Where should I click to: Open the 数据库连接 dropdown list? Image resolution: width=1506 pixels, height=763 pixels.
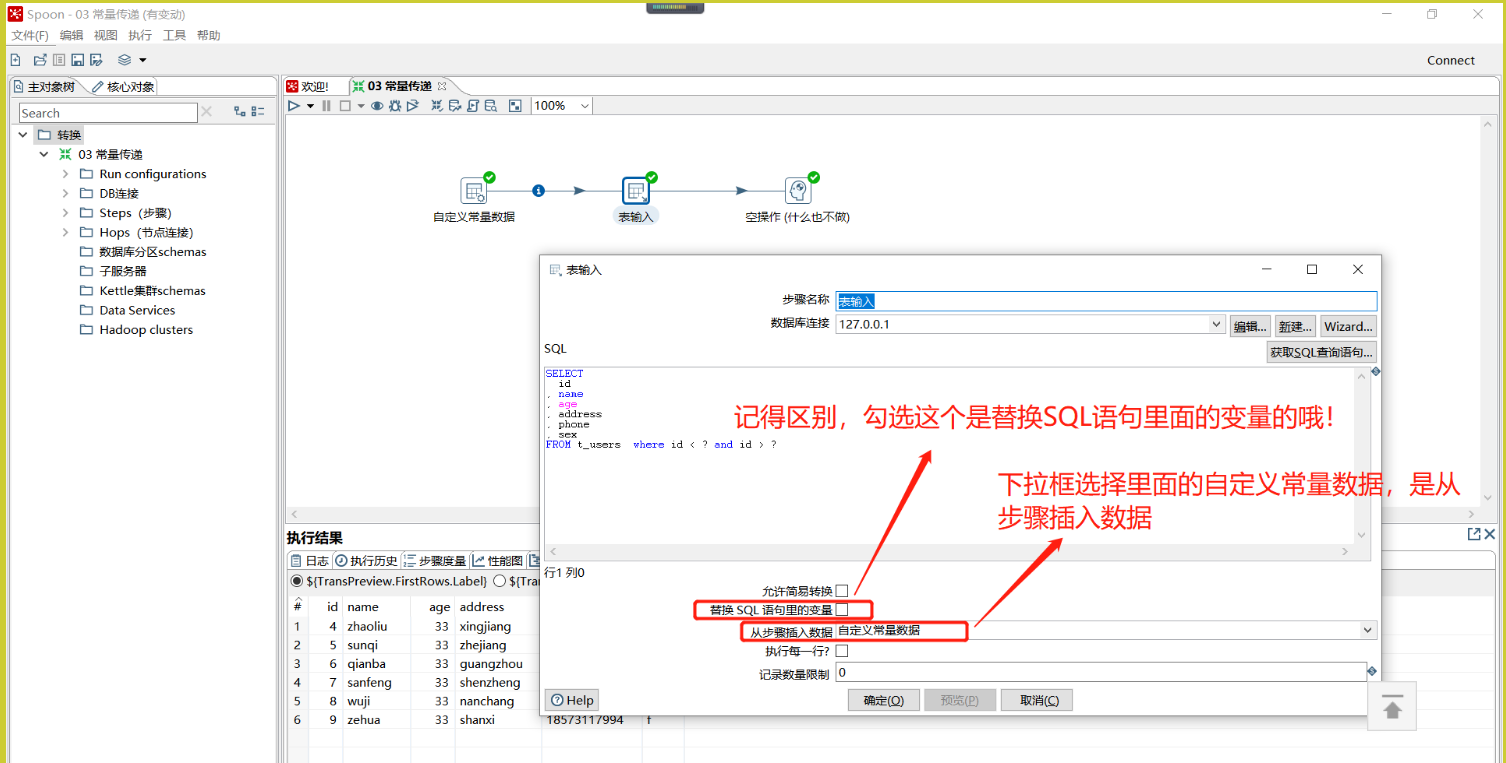tap(1216, 325)
